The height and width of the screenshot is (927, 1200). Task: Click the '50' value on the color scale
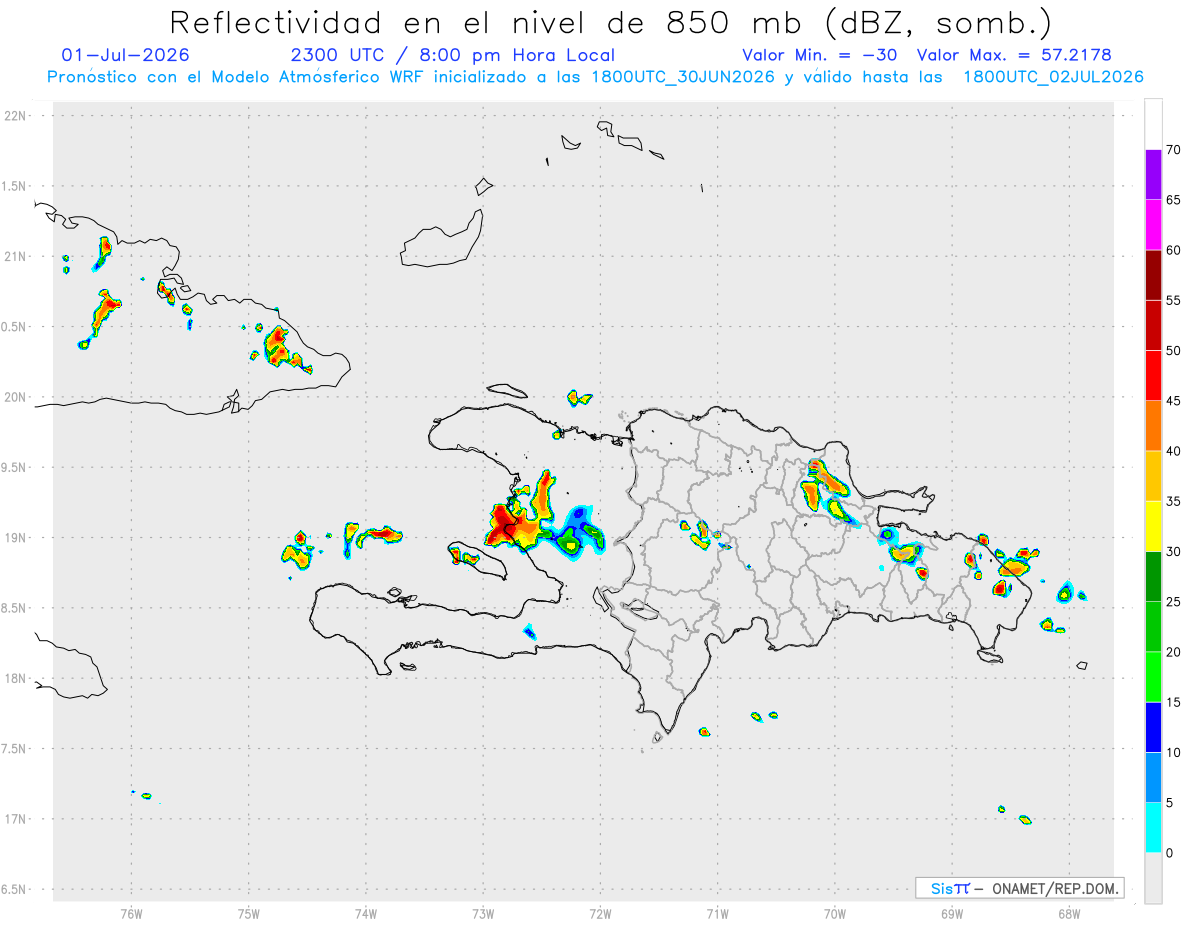(1174, 351)
